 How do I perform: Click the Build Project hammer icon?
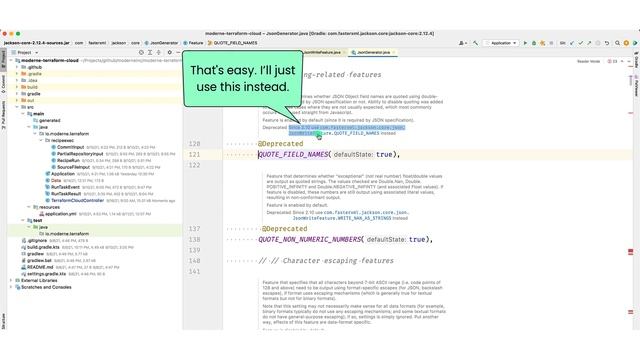tap(476, 43)
